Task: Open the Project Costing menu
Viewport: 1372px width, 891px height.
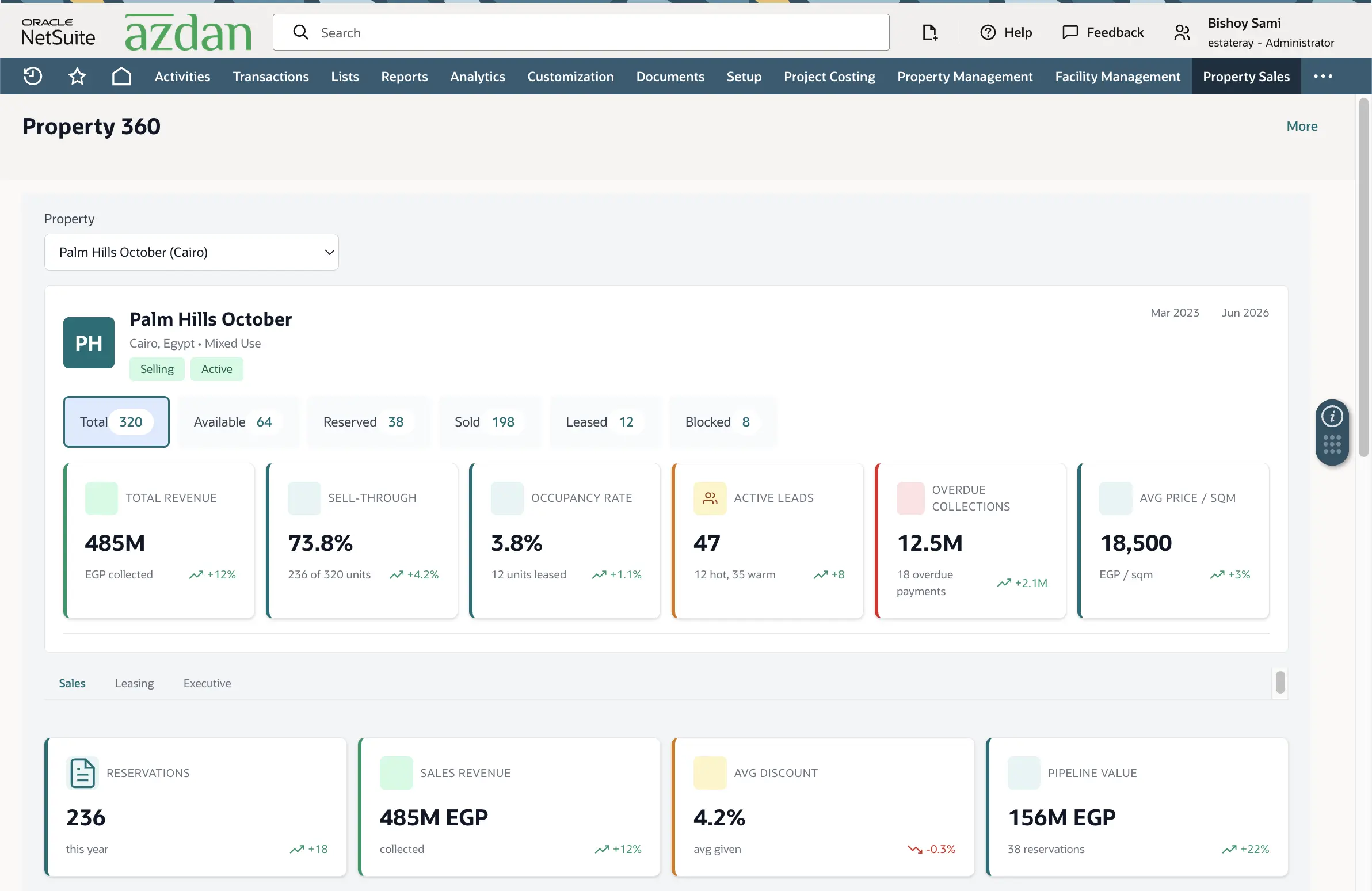Action: coord(829,76)
